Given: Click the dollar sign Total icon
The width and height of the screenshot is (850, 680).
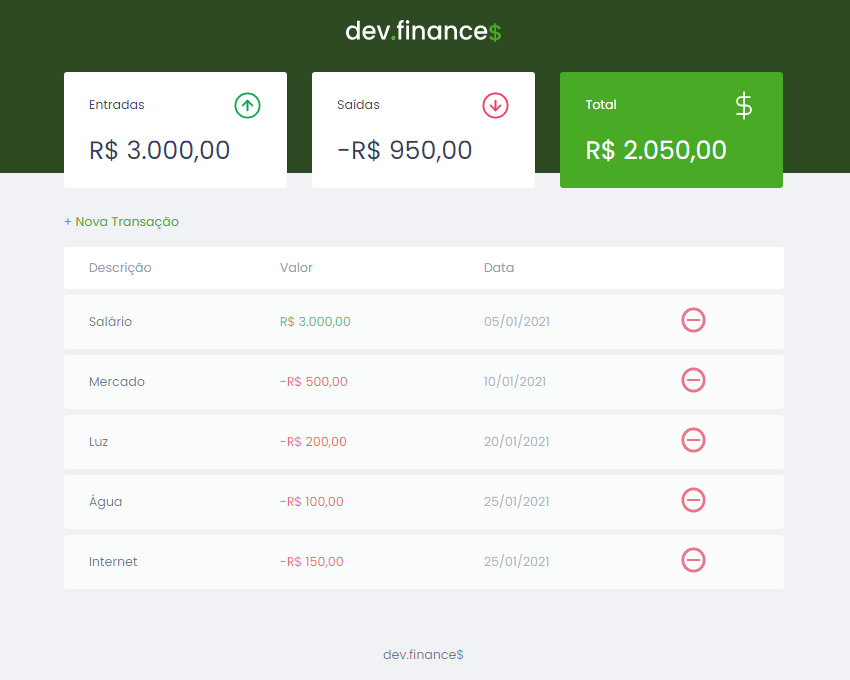Looking at the screenshot, I should pos(743,105).
